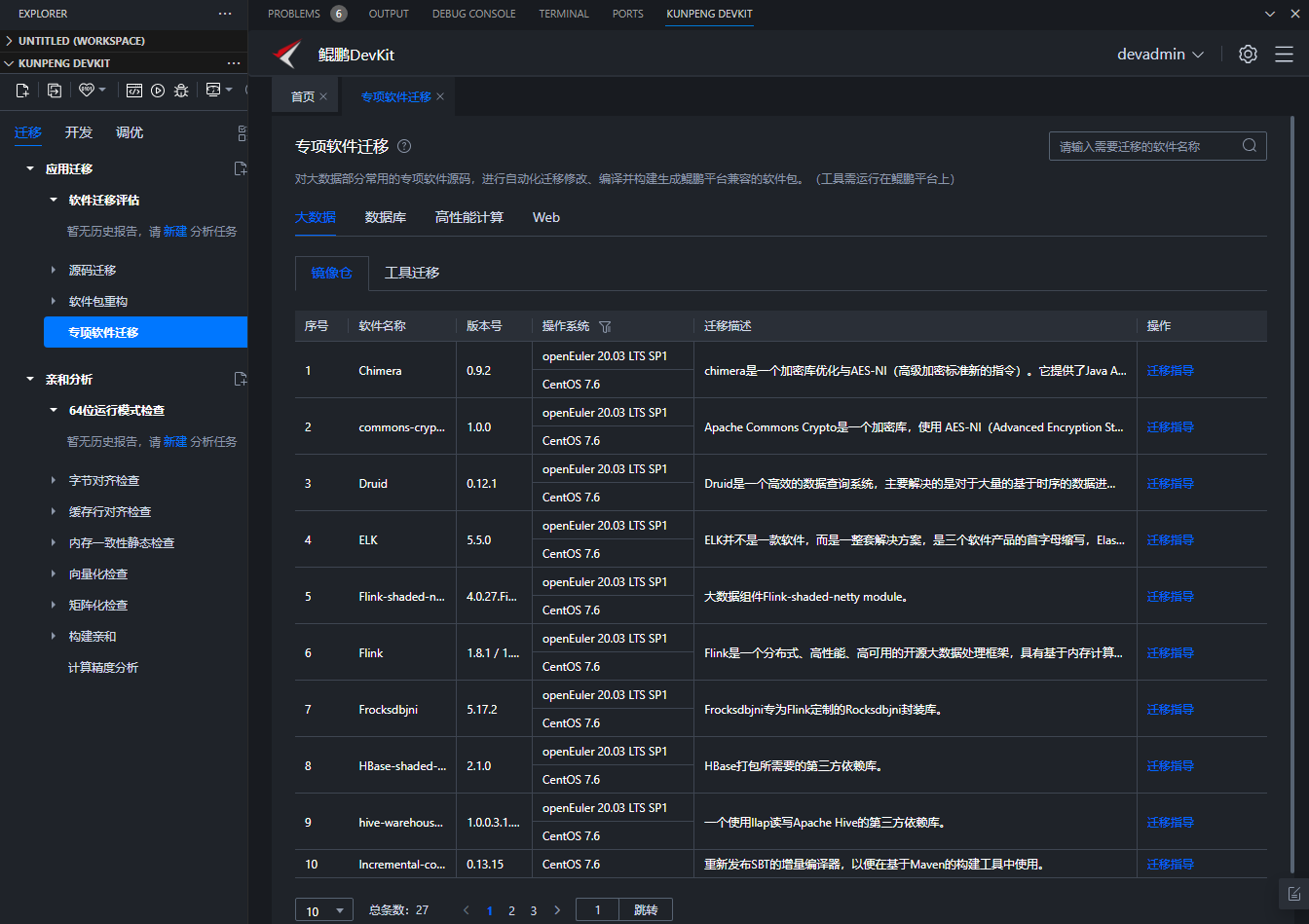Close the 首页 tab
Image resolution: width=1309 pixels, height=924 pixels.
(323, 97)
